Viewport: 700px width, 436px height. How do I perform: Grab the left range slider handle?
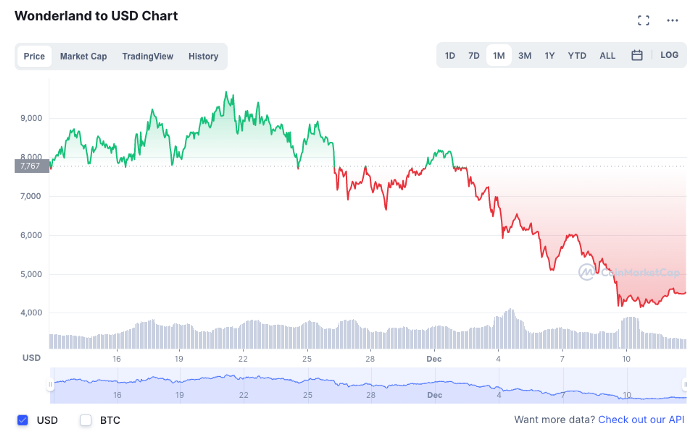tap(50, 384)
